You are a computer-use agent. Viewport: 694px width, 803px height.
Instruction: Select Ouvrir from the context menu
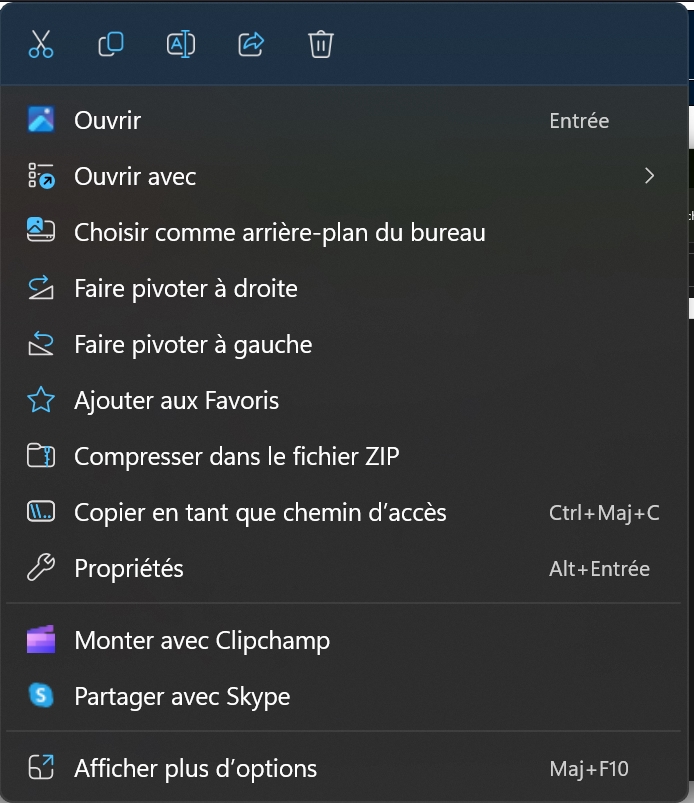pyautogui.click(x=108, y=121)
